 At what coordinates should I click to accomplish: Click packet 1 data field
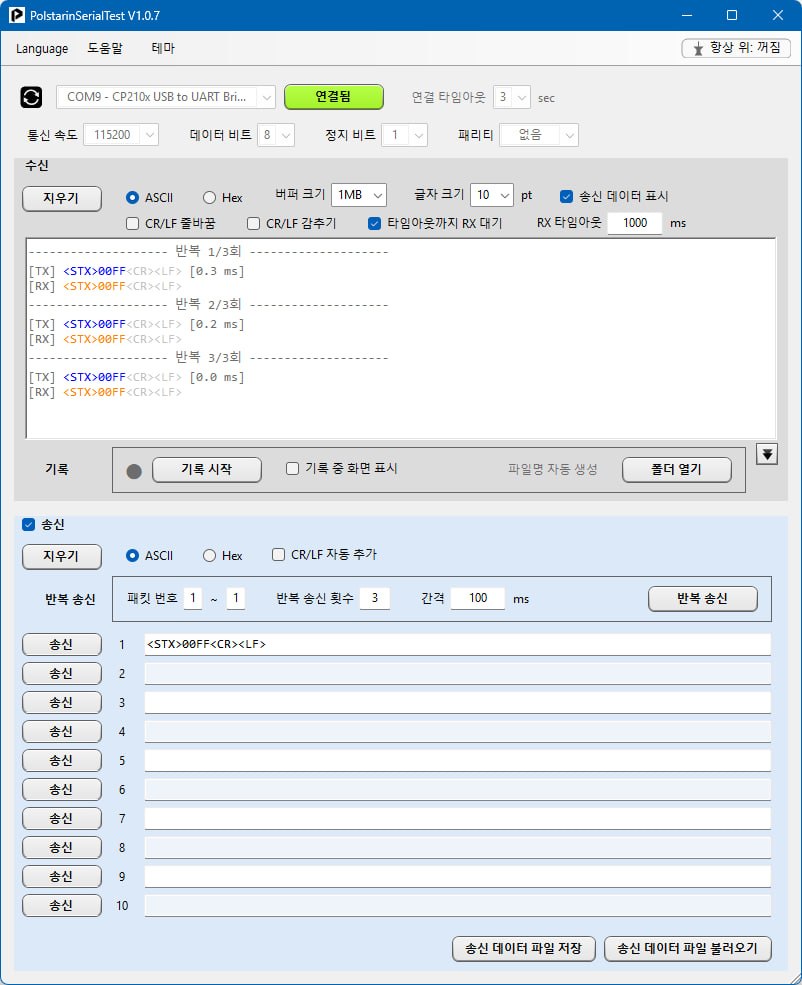coord(457,645)
